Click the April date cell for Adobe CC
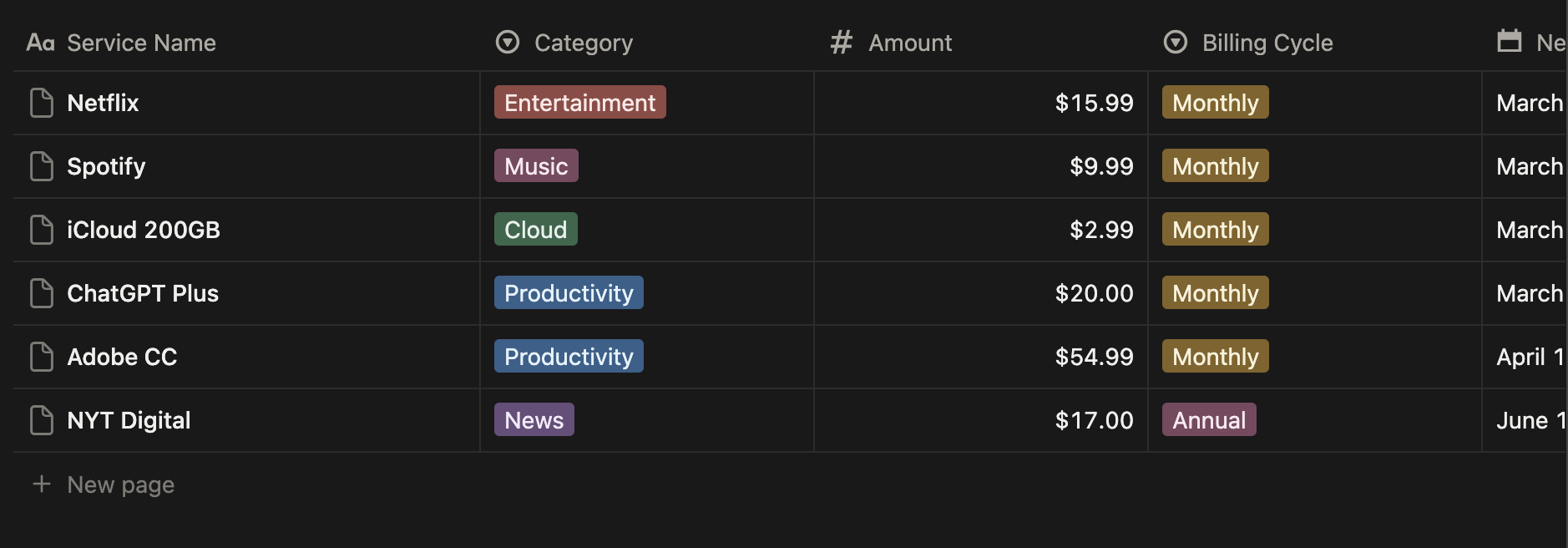Viewport: 1568px width, 548px height. [x=1525, y=357]
